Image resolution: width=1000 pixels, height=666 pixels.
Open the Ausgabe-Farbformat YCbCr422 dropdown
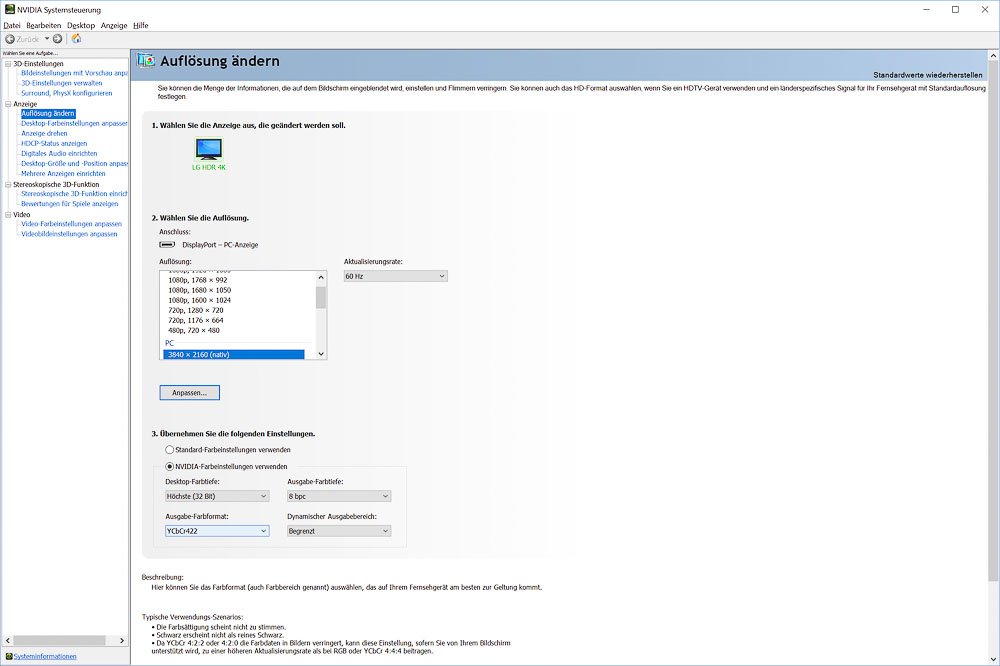click(x=217, y=531)
